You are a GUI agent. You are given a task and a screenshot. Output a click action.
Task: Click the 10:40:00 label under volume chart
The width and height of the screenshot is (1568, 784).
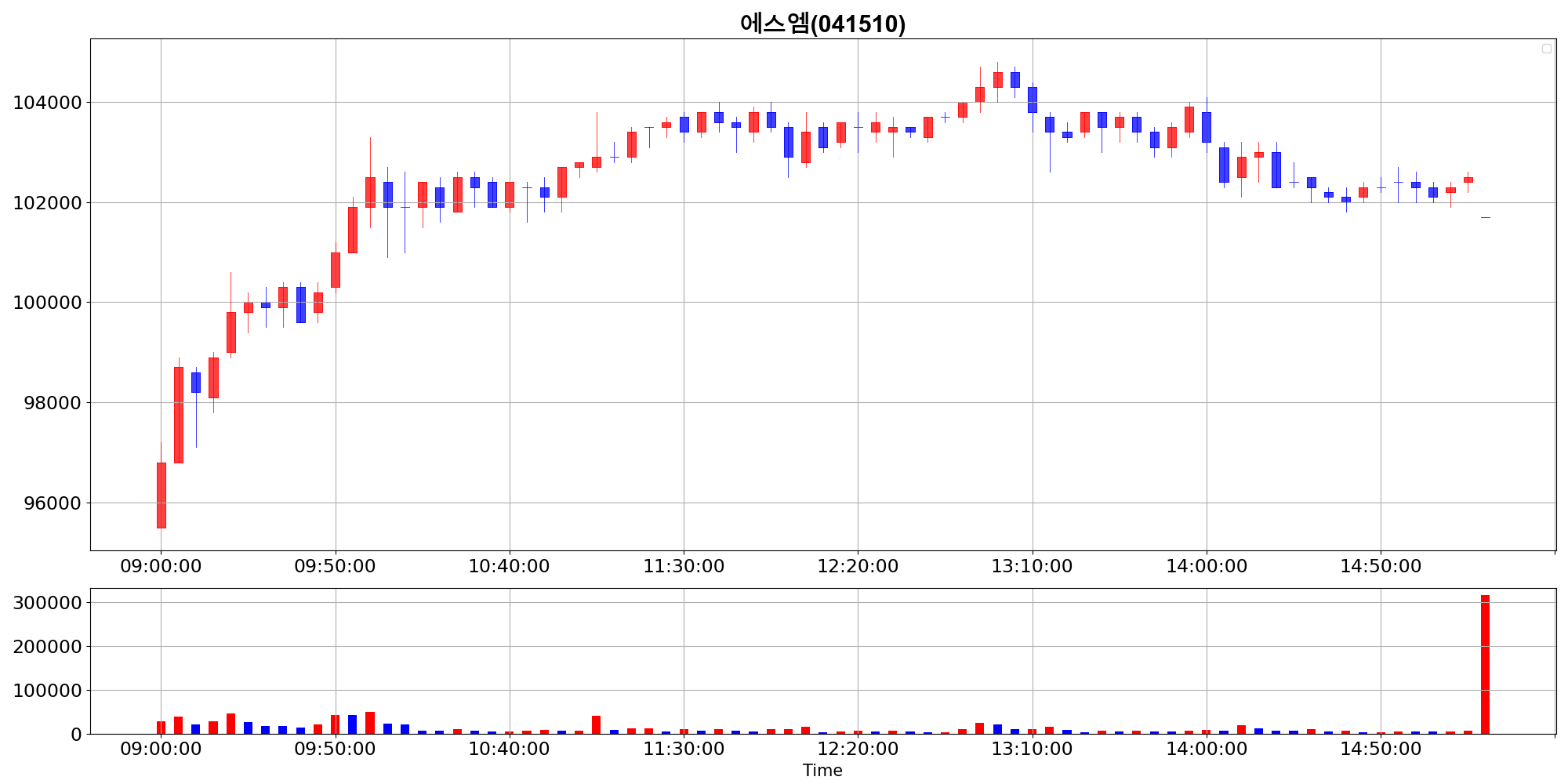(x=509, y=749)
